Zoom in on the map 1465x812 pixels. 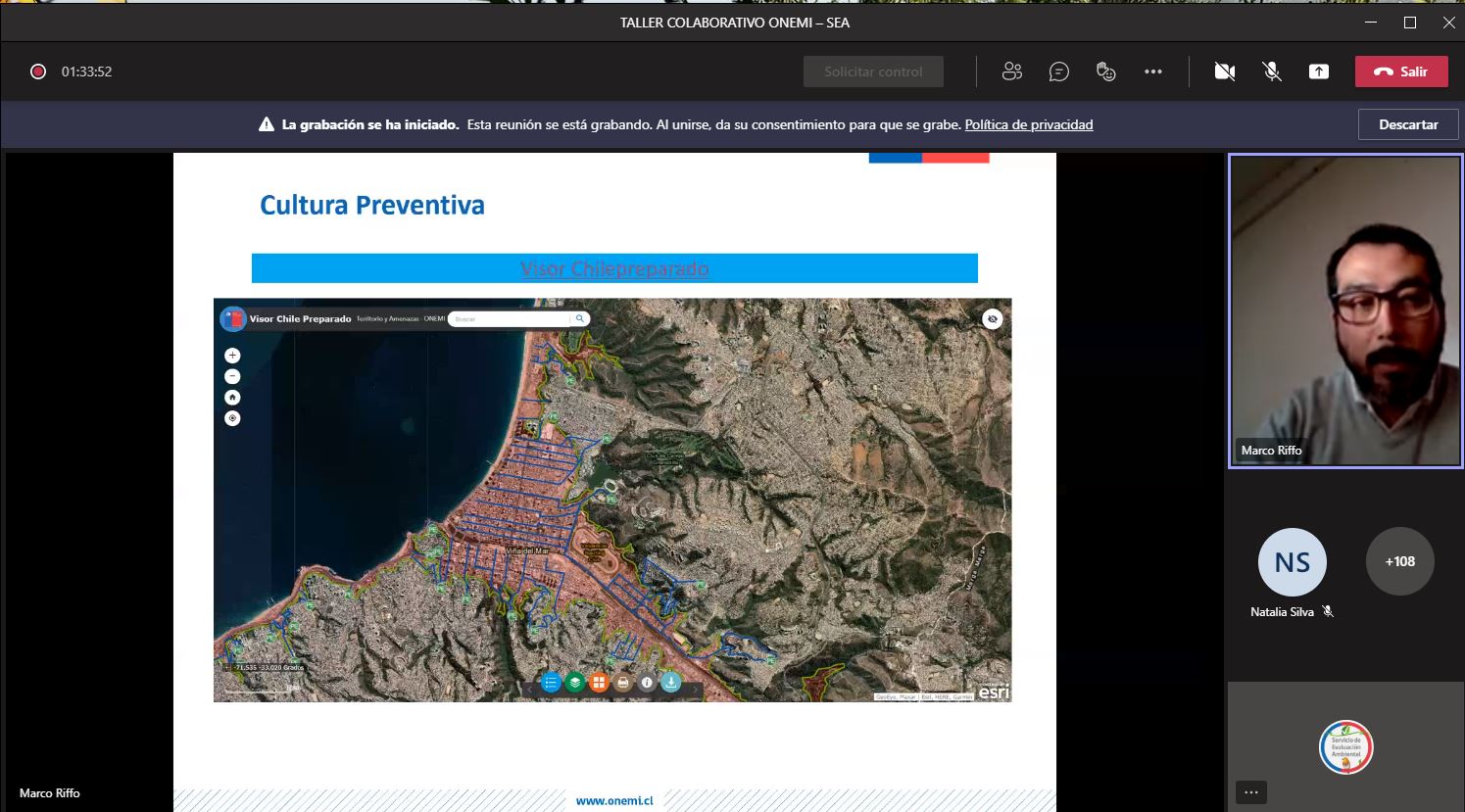point(232,356)
